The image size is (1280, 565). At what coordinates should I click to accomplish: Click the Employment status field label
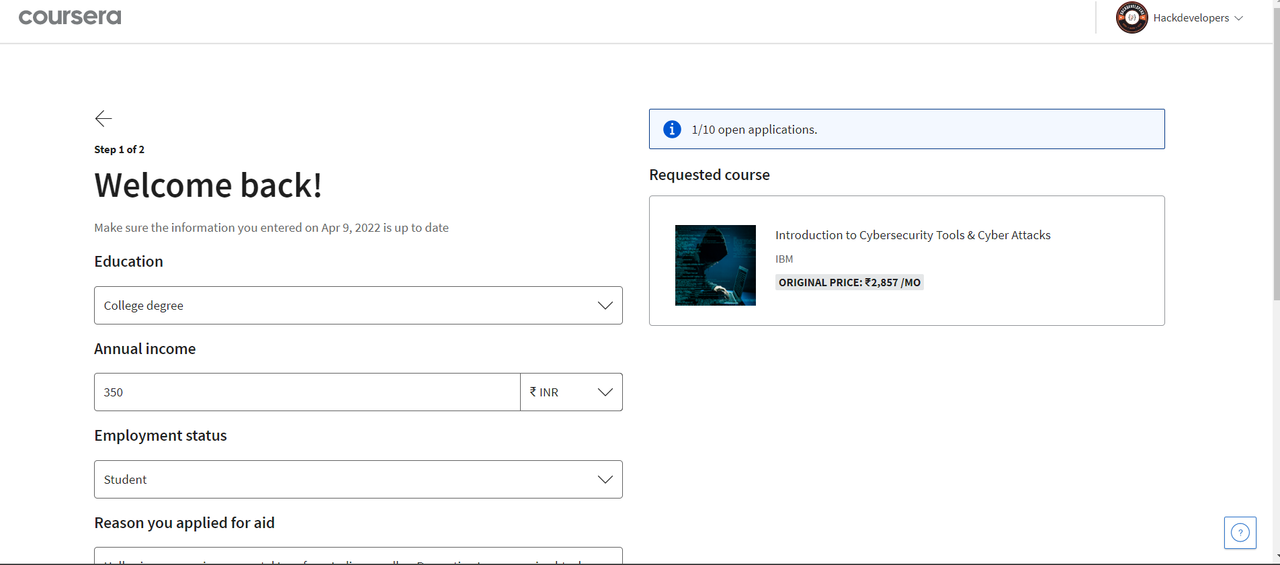(160, 436)
